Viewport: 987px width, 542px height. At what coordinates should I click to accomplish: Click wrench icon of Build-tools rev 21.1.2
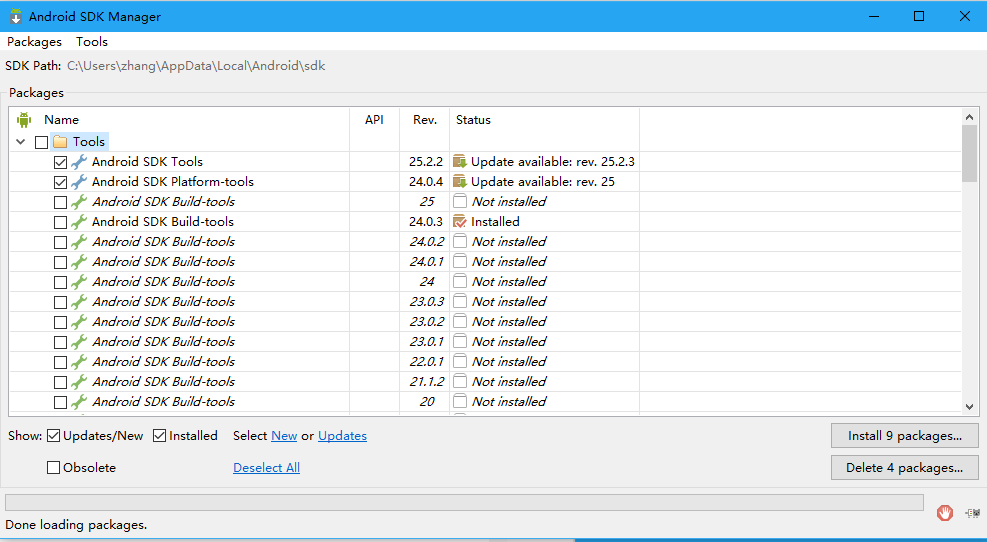point(79,382)
